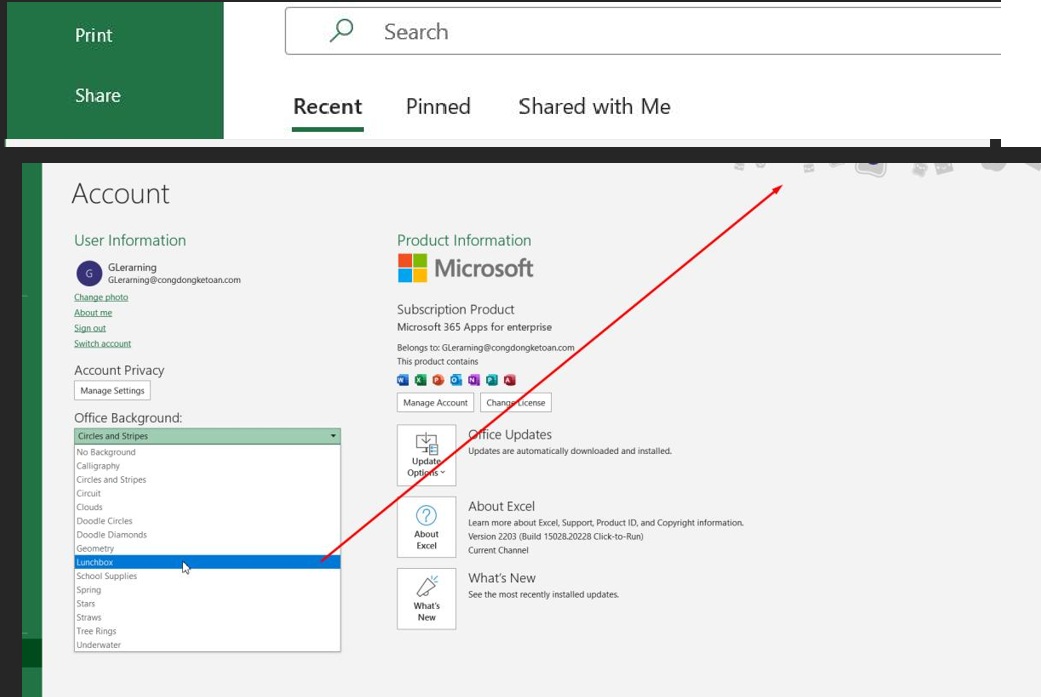1041x697 pixels.
Task: Open the About me link
Action: tap(93, 313)
